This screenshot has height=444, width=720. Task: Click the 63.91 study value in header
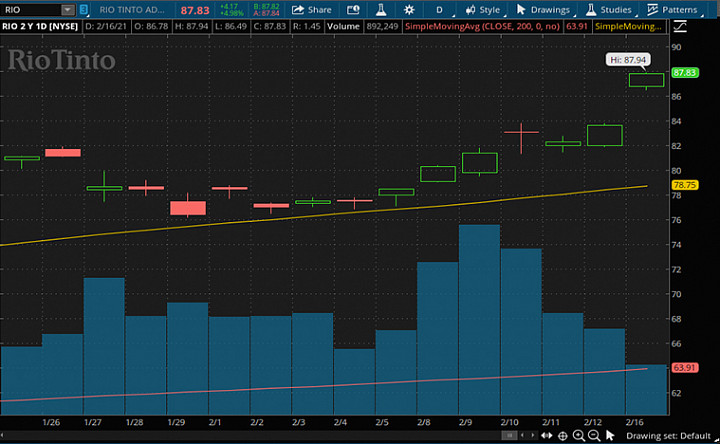coord(577,27)
